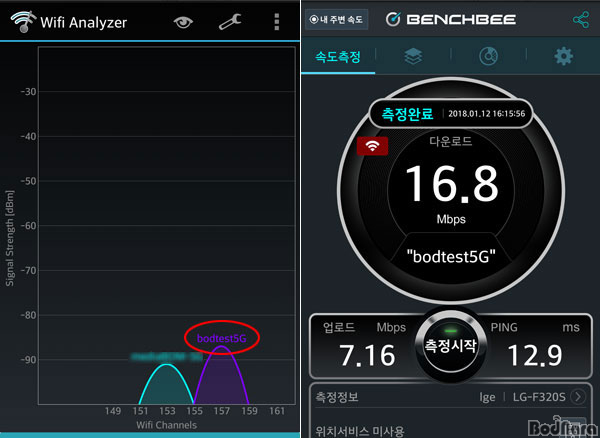Tap the Wifi Analyzer app logo icon
Image resolution: width=600 pixels, height=438 pixels.
point(23,22)
